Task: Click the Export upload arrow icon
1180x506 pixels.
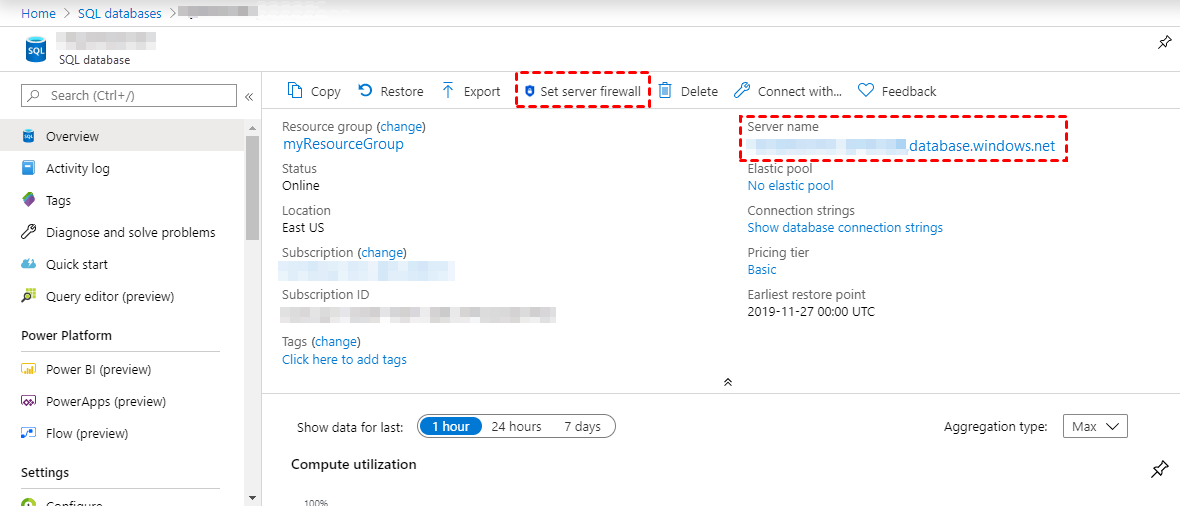Action: 448,91
